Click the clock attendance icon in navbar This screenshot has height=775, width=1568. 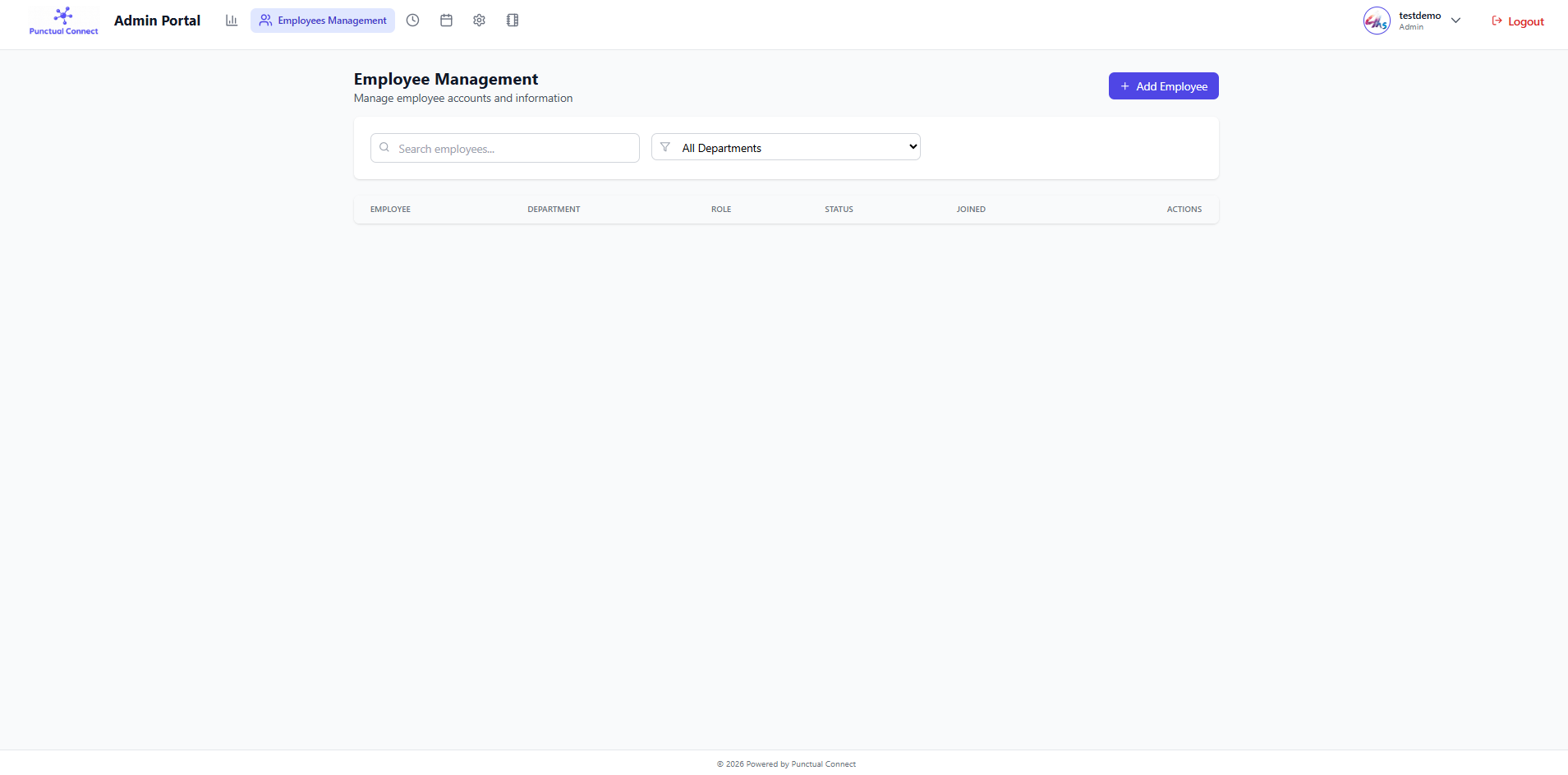coord(412,21)
